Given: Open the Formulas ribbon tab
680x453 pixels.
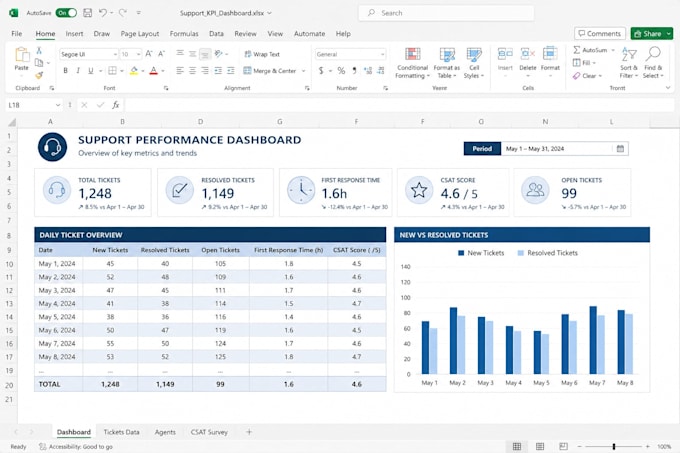Looking at the screenshot, I should [184, 33].
